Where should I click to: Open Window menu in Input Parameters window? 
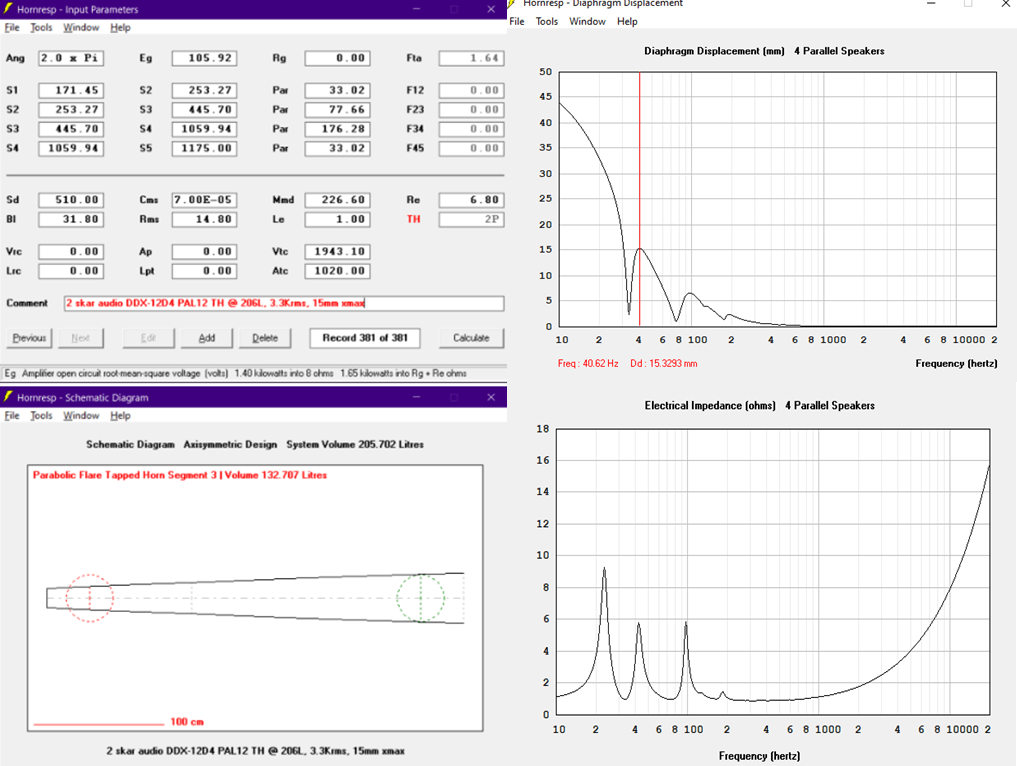(x=81, y=27)
